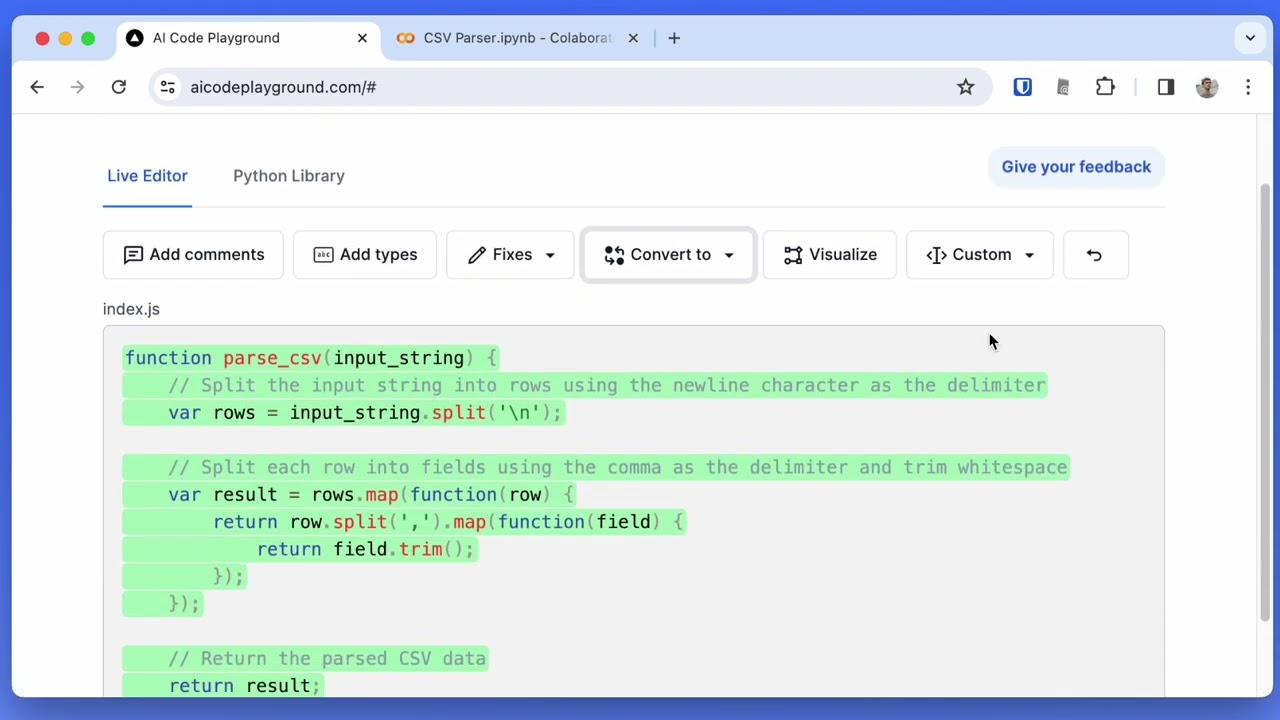Click the address bar URL field
Viewport: 1280px width, 720px height.
[x=570, y=87]
